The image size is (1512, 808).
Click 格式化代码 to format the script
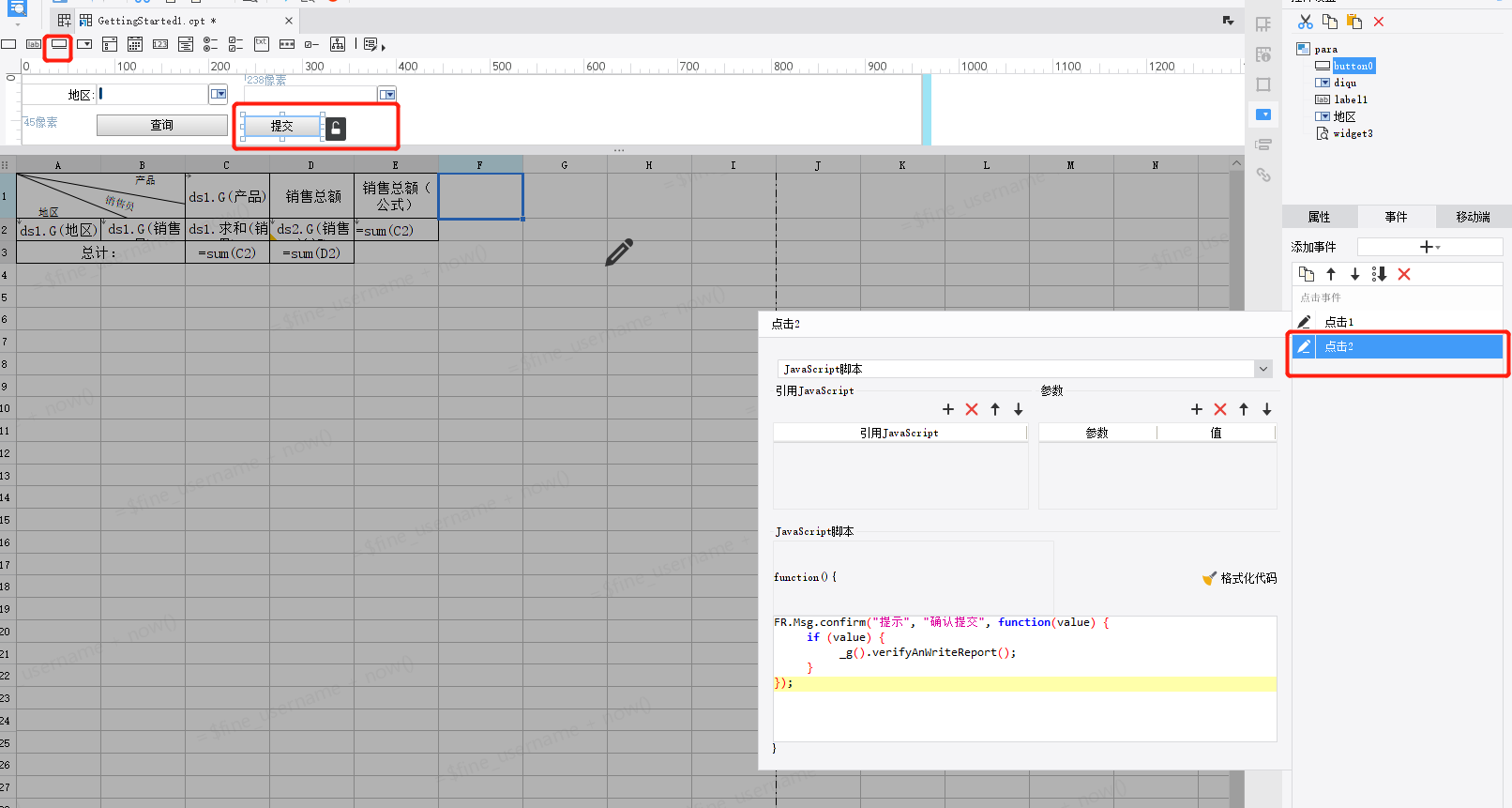1239,578
